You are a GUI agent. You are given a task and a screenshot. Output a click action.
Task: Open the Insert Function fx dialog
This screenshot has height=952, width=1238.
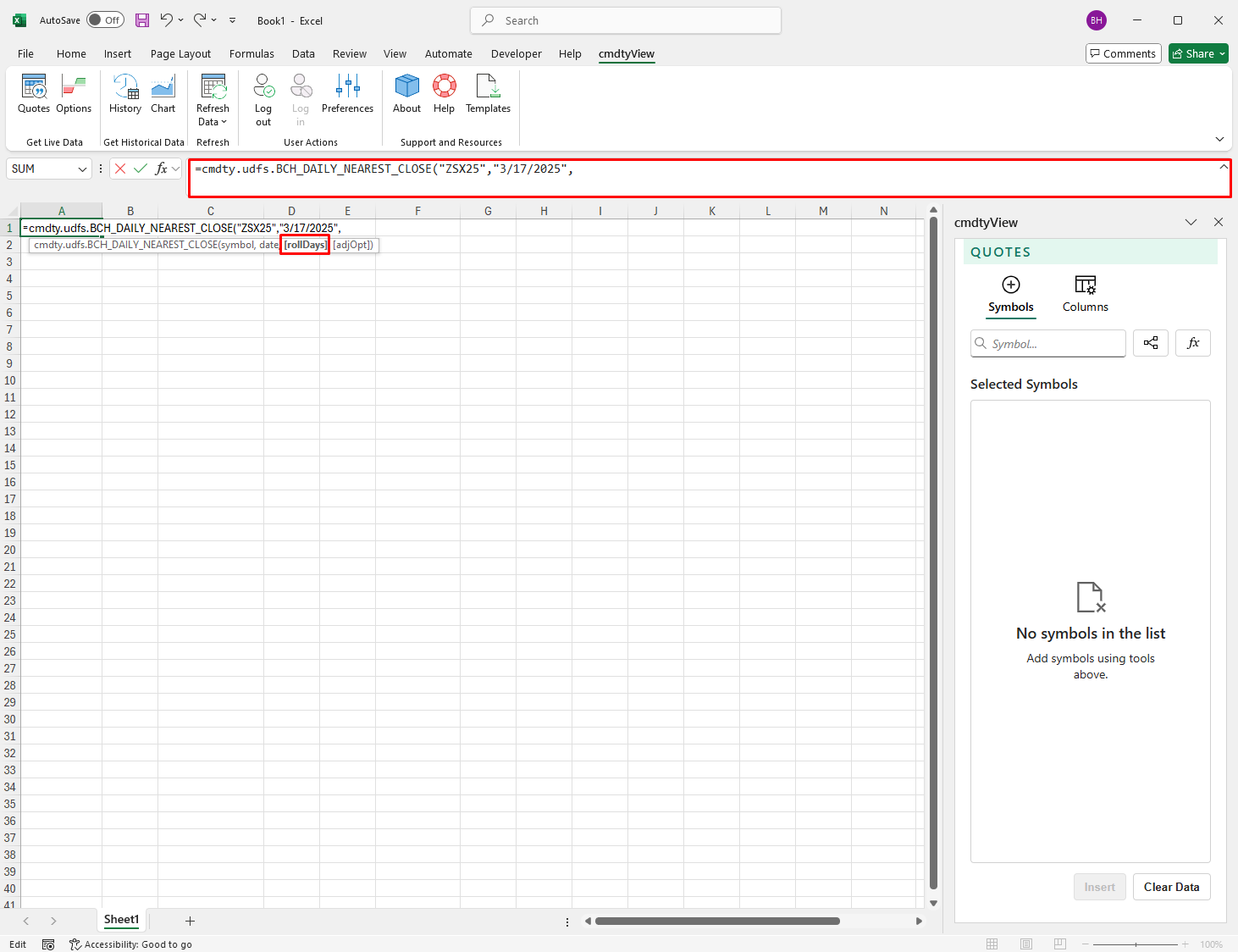click(x=161, y=169)
